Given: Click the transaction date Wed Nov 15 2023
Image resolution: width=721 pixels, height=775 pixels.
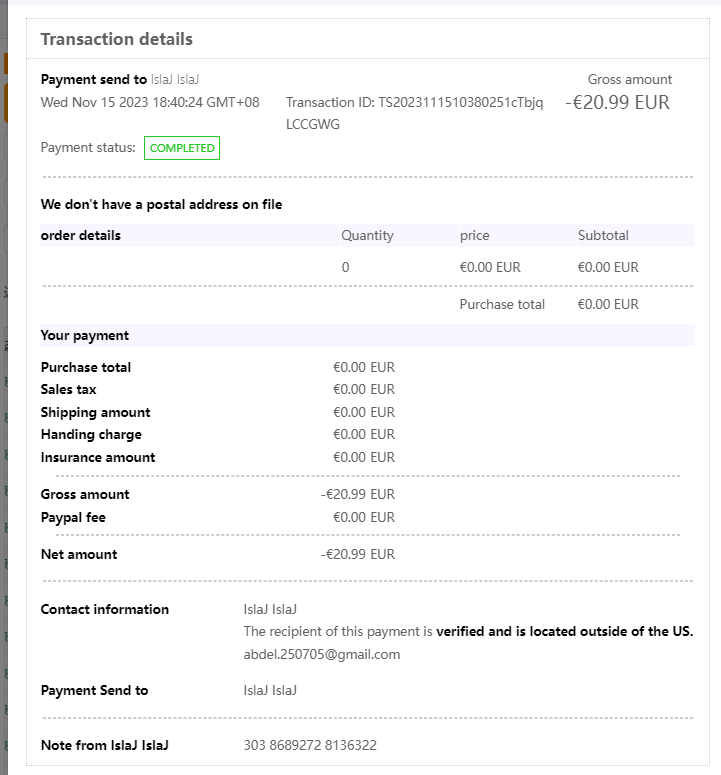Looking at the screenshot, I should tap(150, 102).
